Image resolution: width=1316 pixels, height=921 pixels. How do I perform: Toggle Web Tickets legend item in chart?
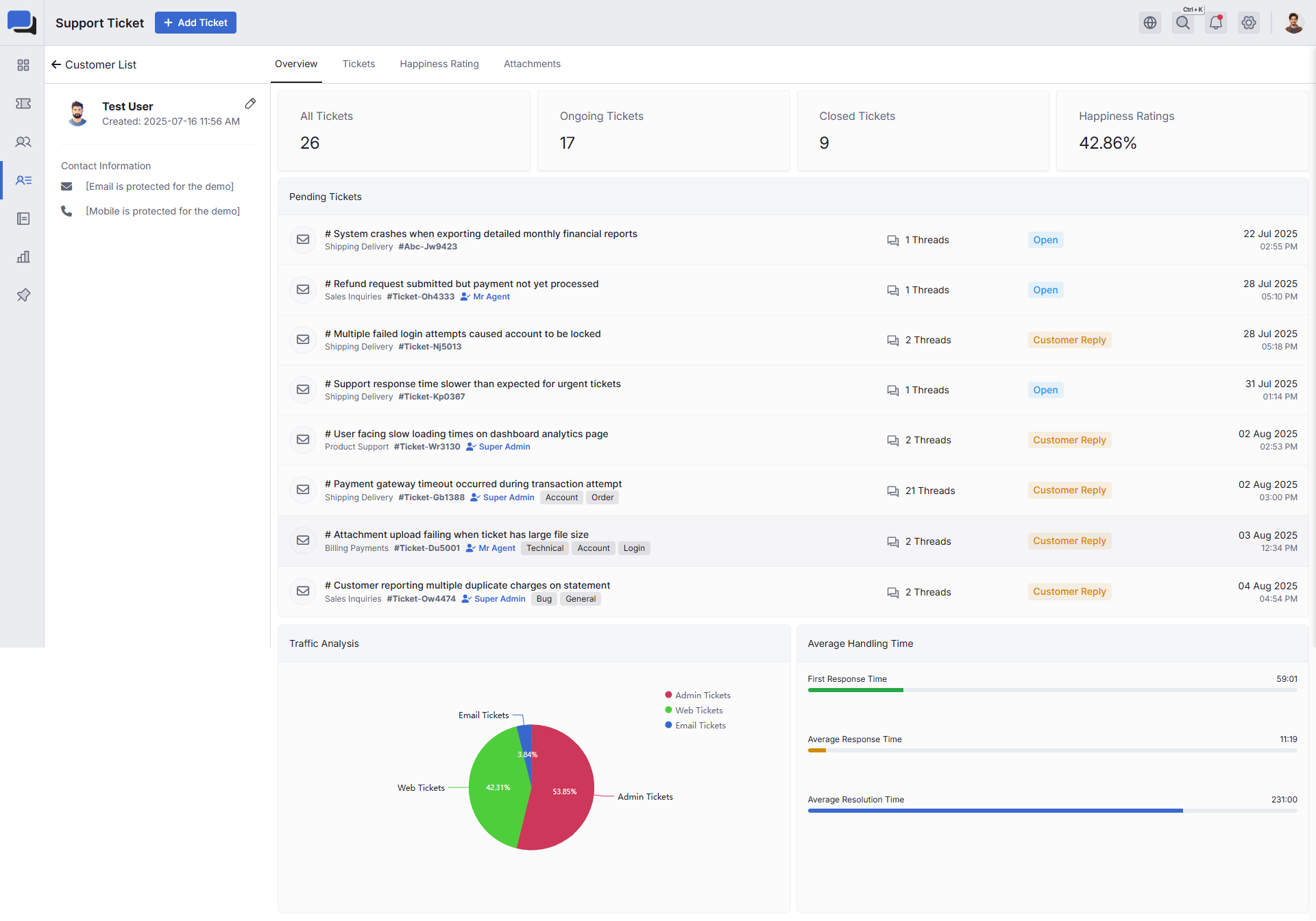694,710
